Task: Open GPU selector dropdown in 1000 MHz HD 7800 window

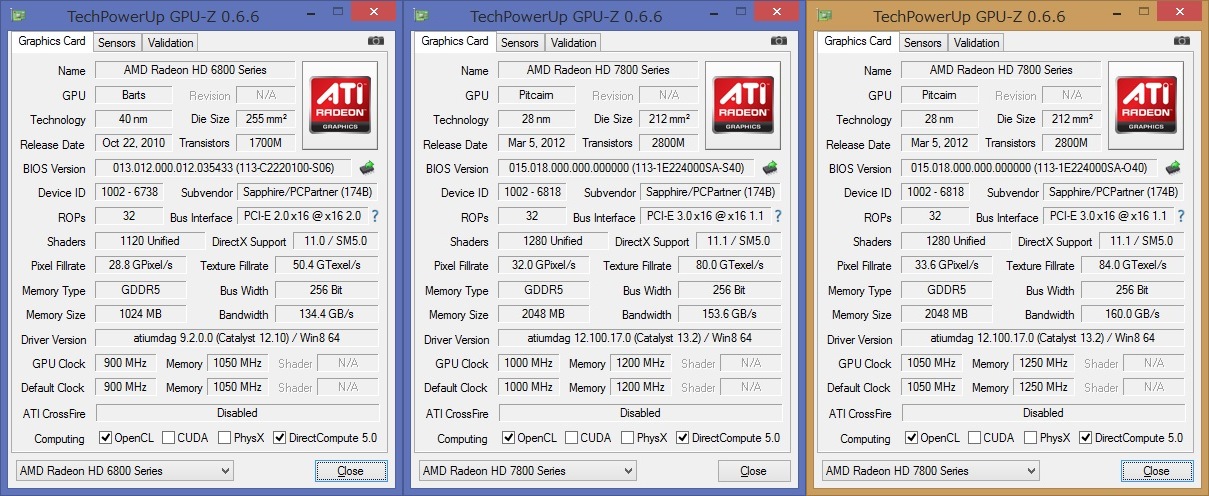Action: [528, 471]
